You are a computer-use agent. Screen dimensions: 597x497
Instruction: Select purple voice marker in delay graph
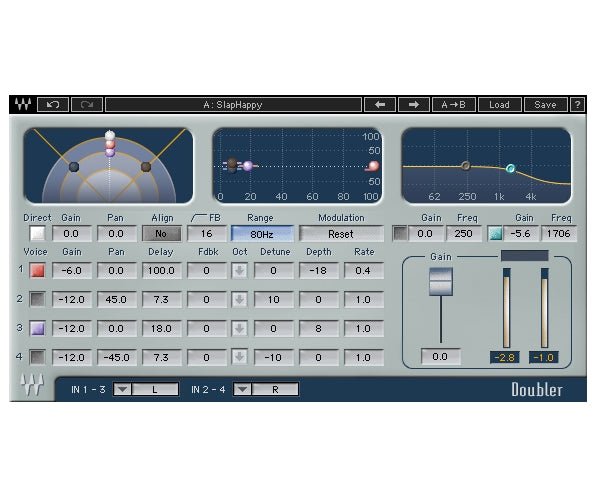click(248, 166)
